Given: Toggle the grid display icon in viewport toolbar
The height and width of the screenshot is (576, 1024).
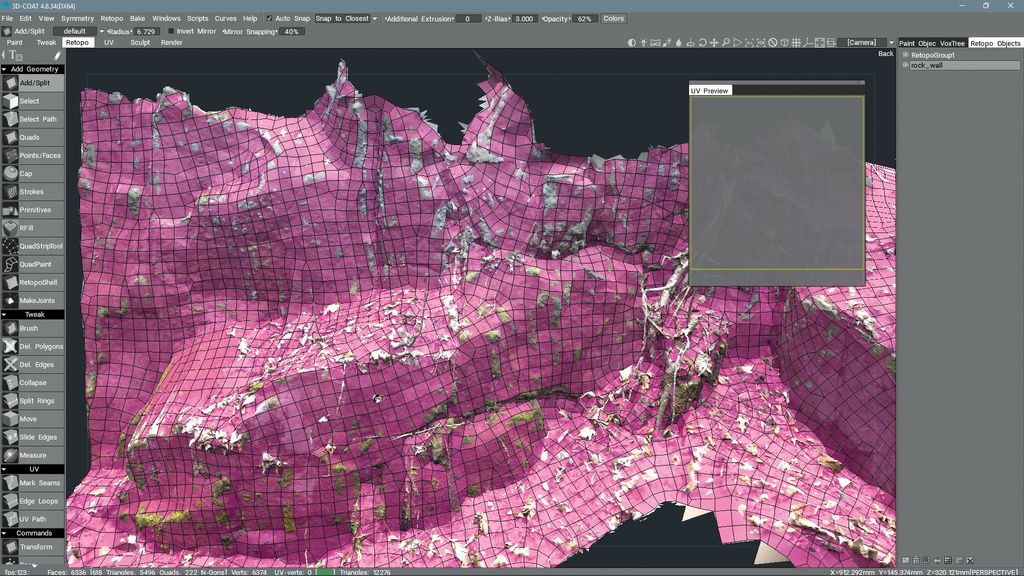Looking at the screenshot, I should (796, 42).
